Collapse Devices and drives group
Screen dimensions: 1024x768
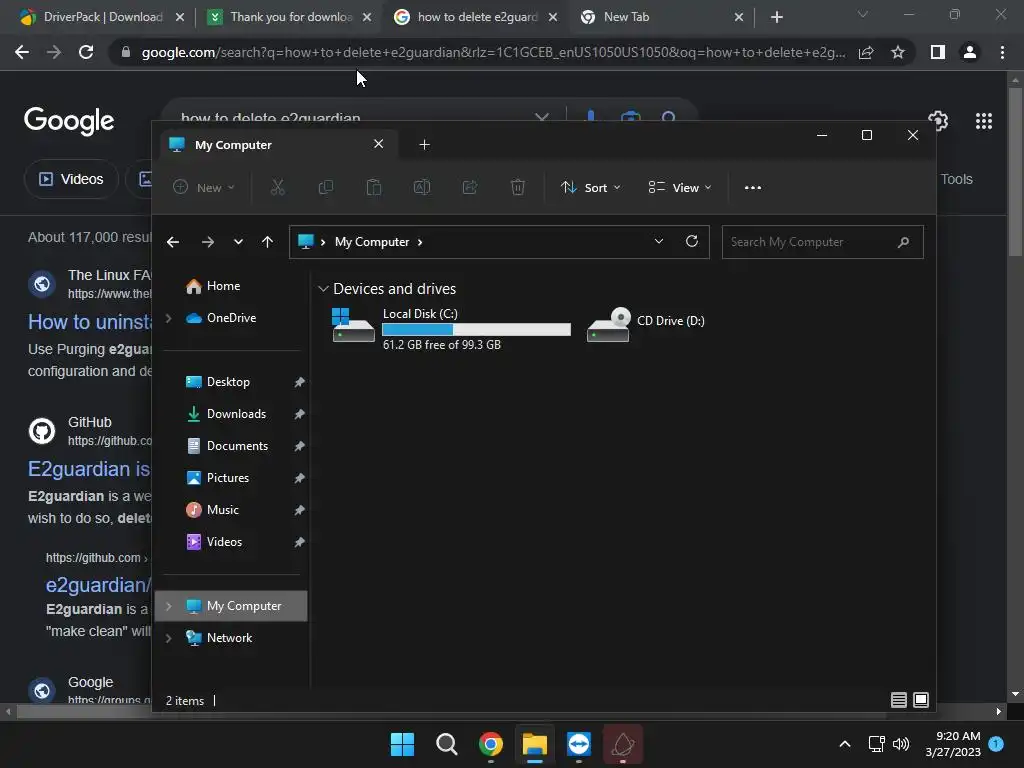[x=323, y=289]
